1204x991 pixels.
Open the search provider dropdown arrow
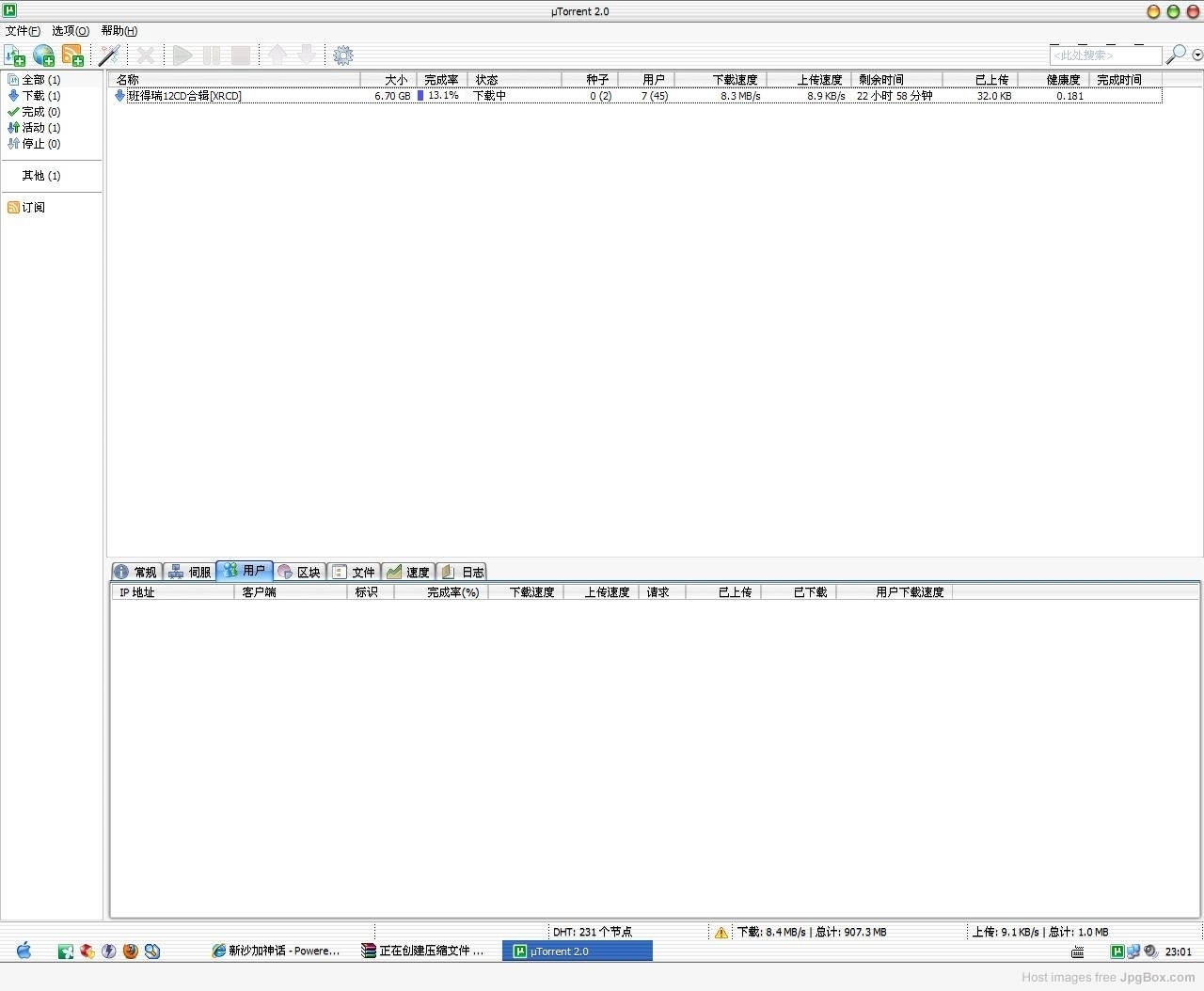pyautogui.click(x=1197, y=55)
